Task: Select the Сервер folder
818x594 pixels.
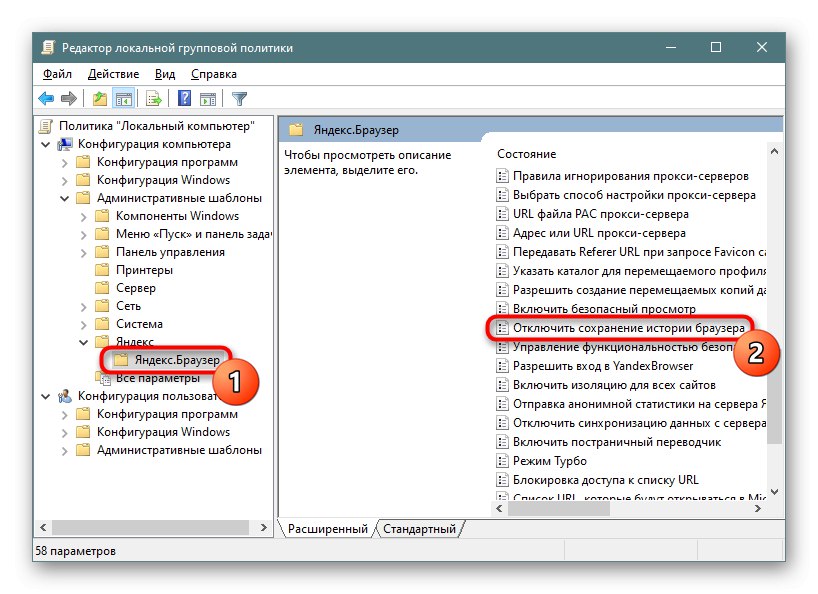Action: [x=136, y=288]
